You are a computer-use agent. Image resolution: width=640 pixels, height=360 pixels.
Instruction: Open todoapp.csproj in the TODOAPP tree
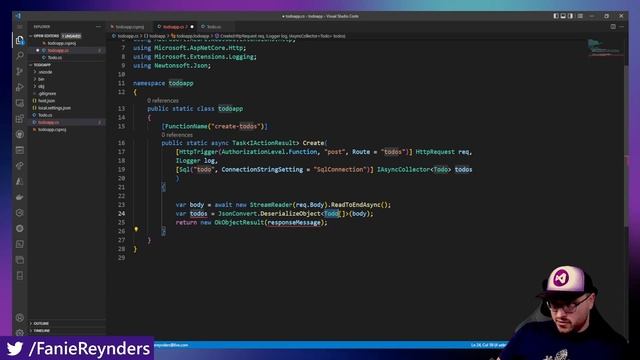pyautogui.click(x=52, y=130)
